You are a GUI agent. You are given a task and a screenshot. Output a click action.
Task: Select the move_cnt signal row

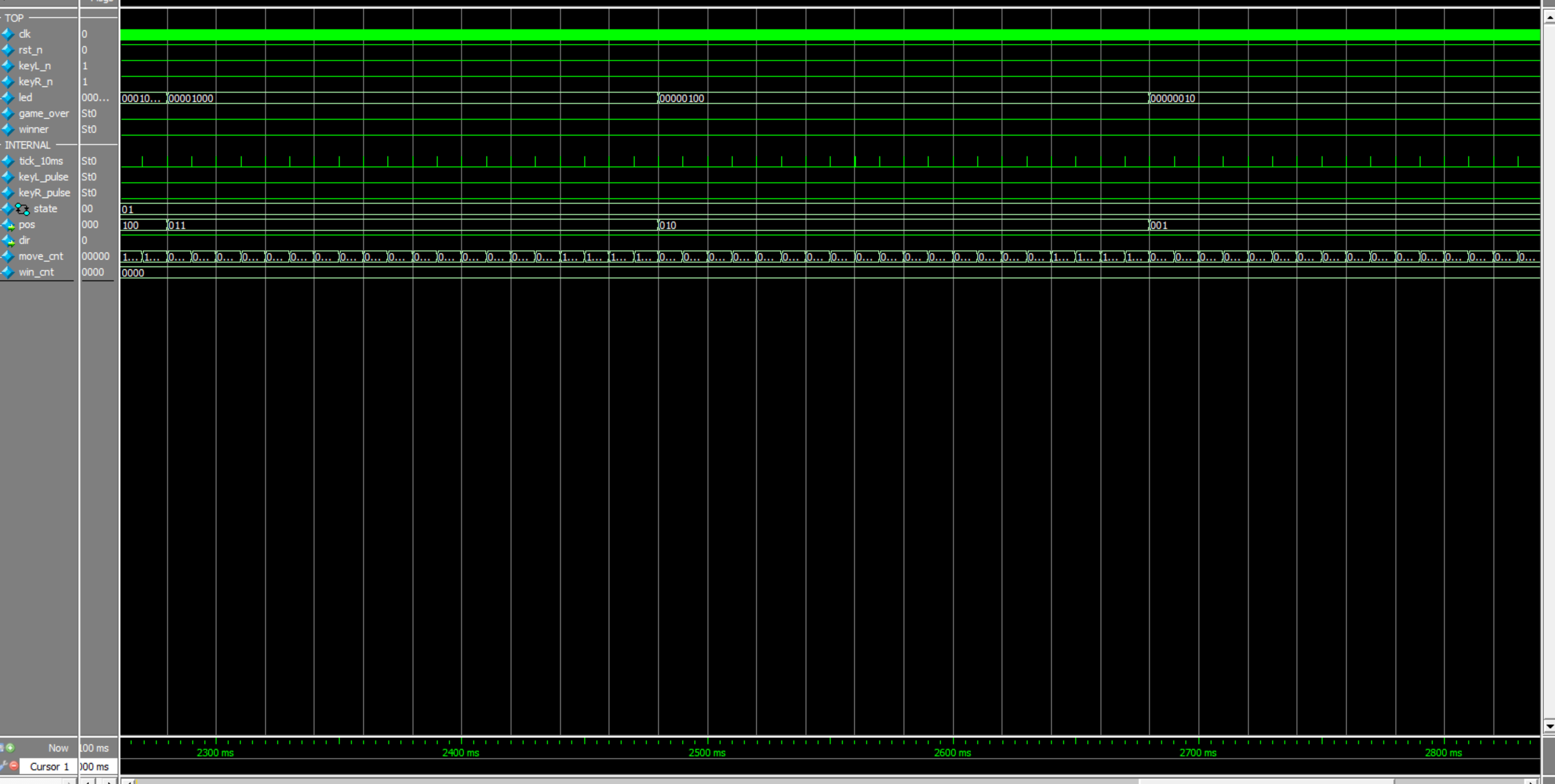(x=40, y=256)
